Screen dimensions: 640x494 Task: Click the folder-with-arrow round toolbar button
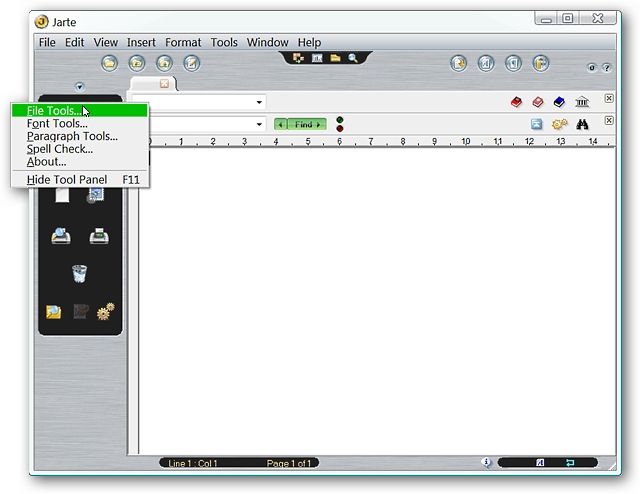pos(137,63)
